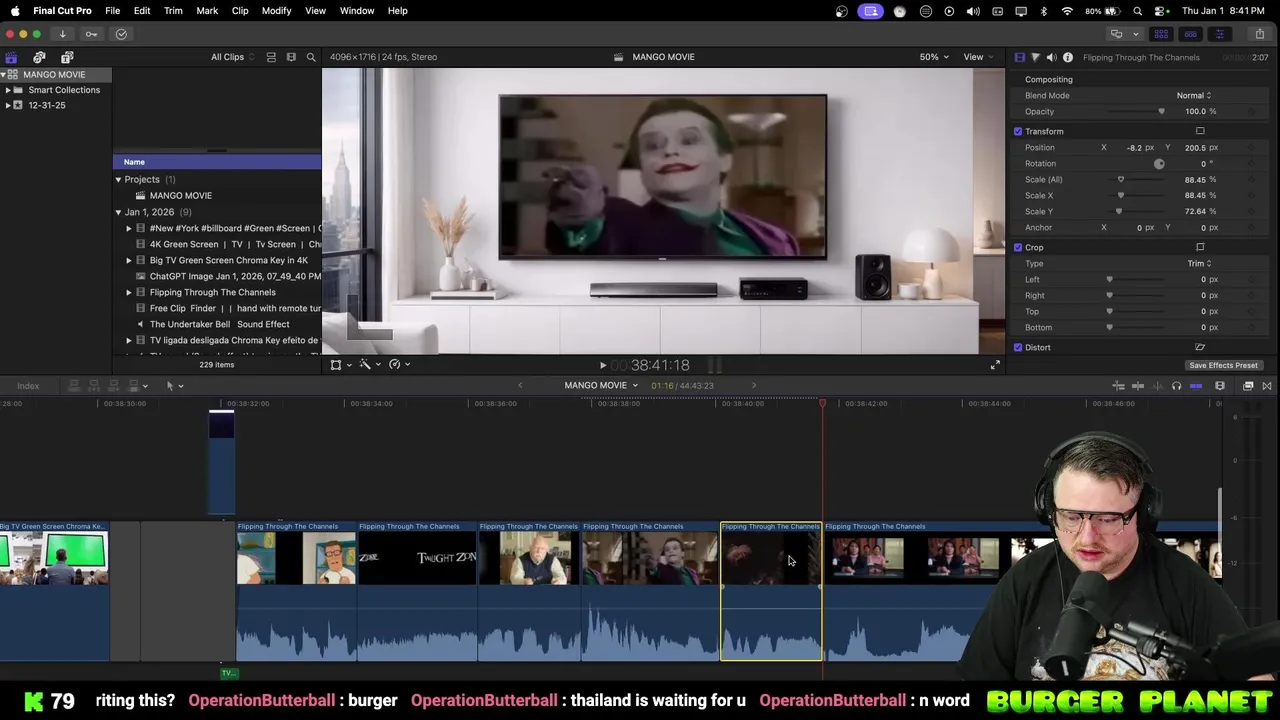Open the Titles and Generators sidebar

click(x=67, y=57)
